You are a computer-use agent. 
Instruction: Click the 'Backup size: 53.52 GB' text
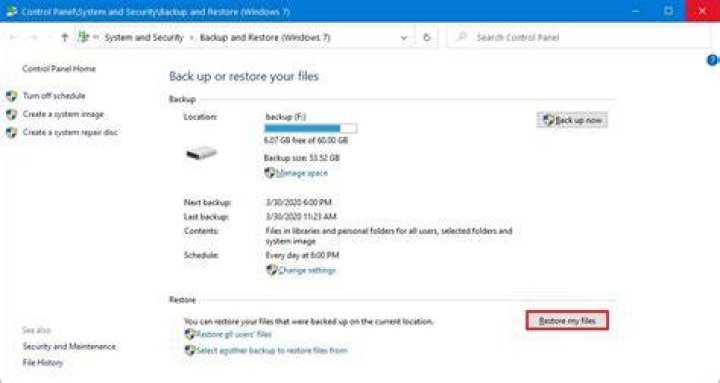[x=302, y=158]
